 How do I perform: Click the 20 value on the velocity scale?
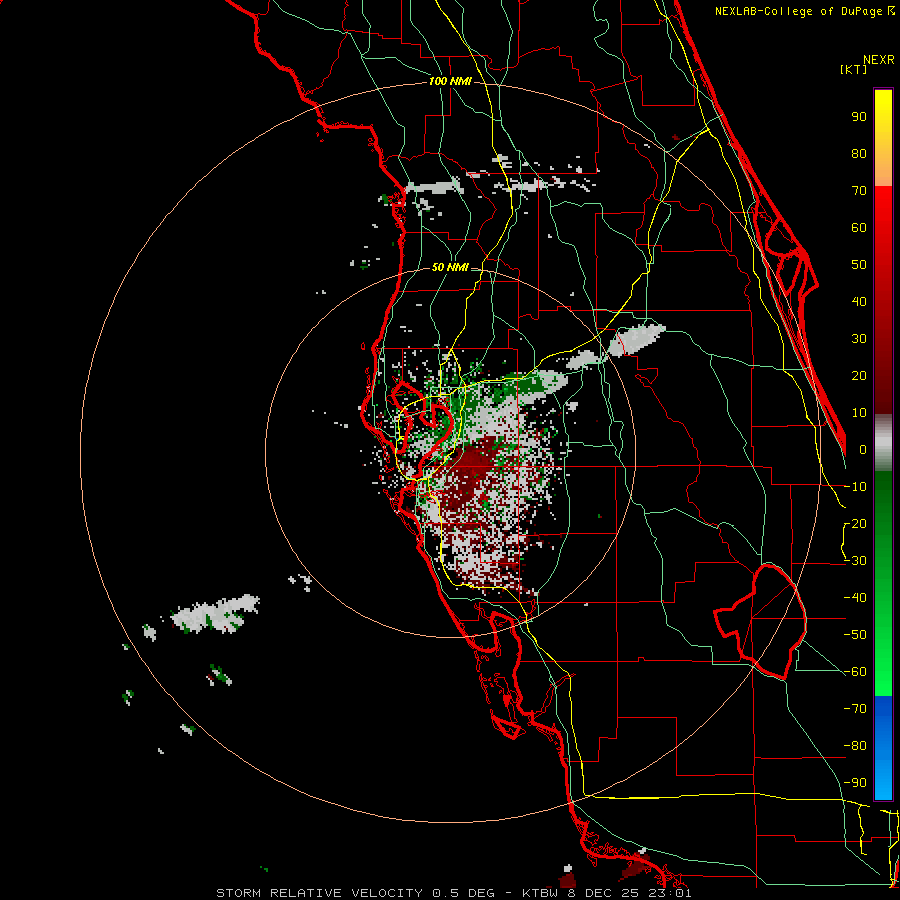(859, 376)
